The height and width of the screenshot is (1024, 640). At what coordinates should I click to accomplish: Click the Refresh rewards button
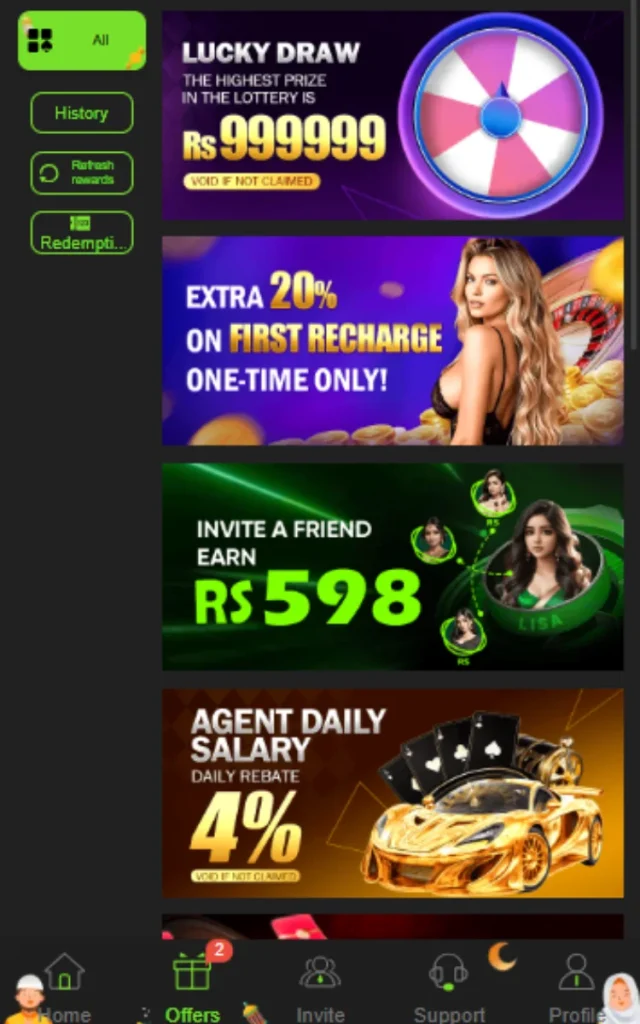click(x=82, y=173)
